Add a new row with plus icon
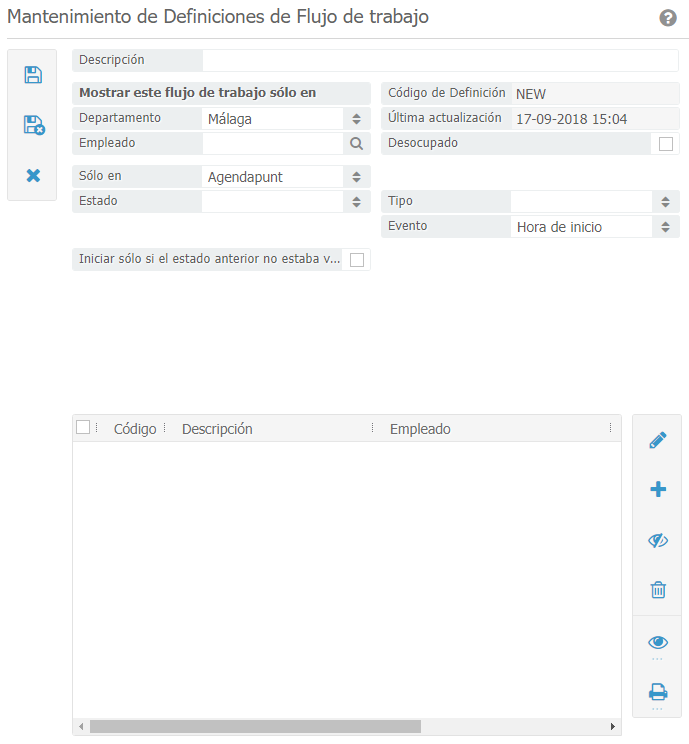689x744 pixels. pyautogui.click(x=658, y=489)
